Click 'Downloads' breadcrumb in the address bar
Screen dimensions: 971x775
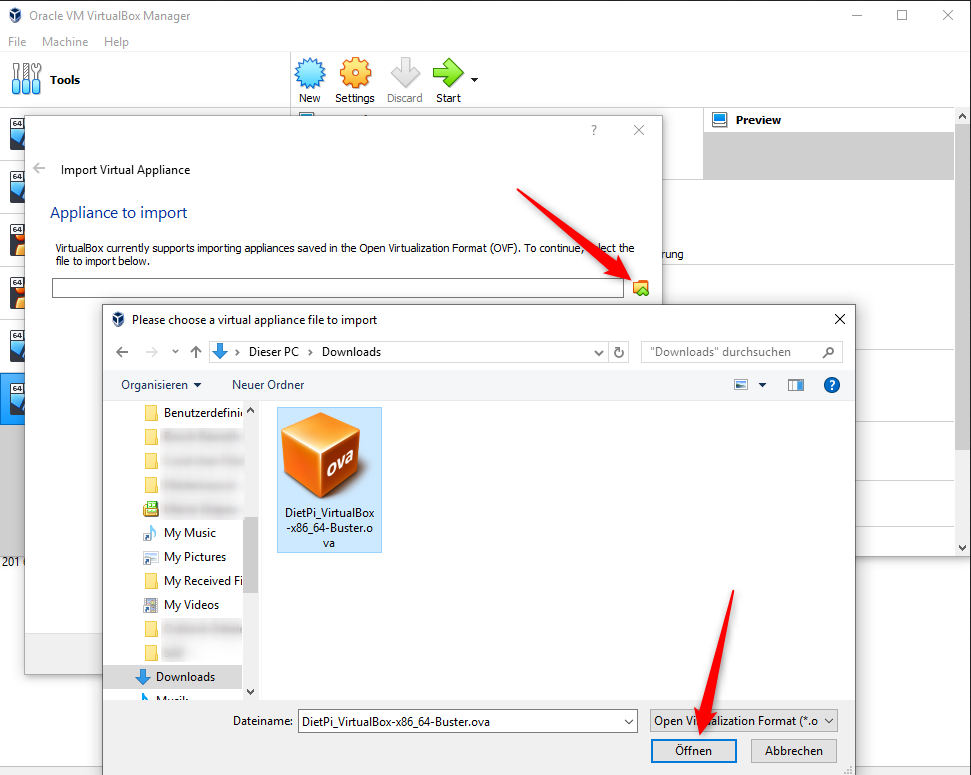(x=351, y=352)
